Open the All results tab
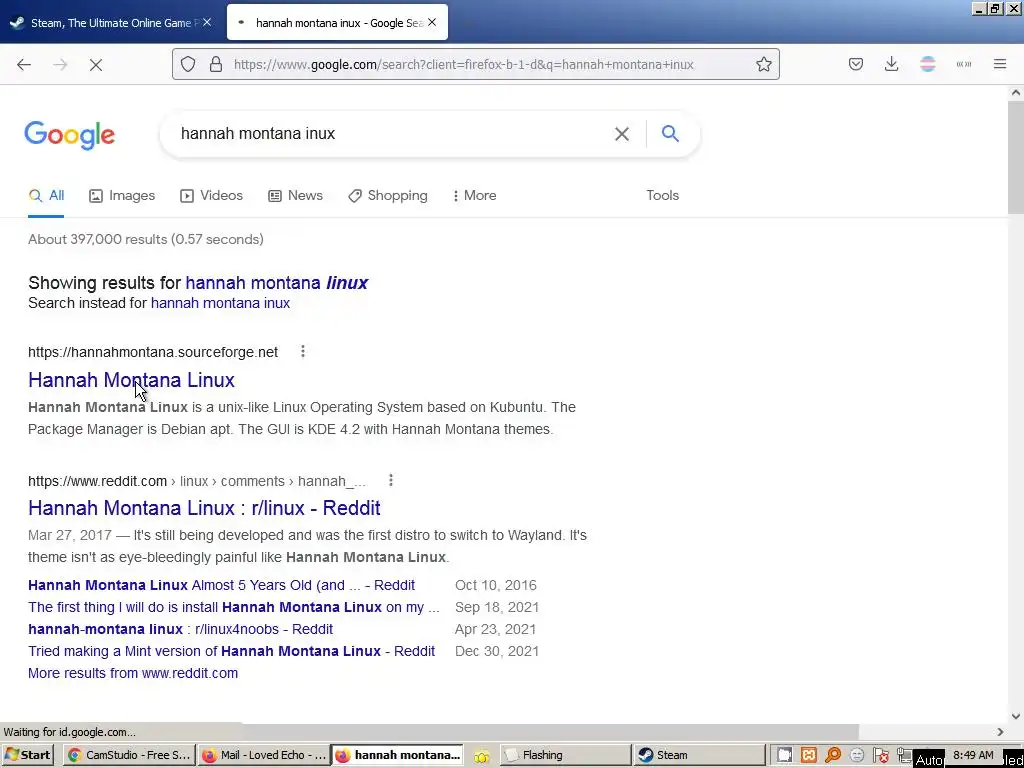The width and height of the screenshot is (1024, 768). click(x=46, y=195)
